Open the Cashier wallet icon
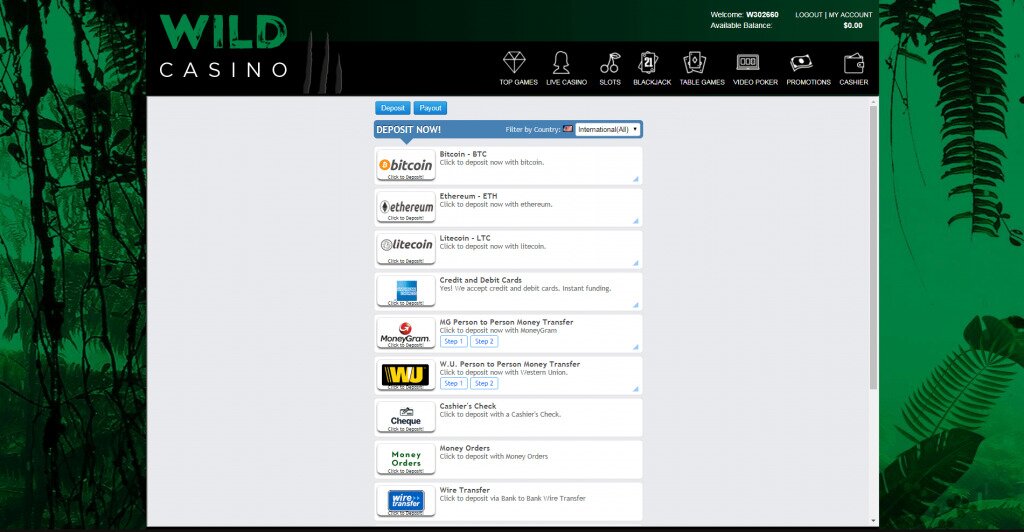Viewport: 1024px width, 532px height. point(854,63)
